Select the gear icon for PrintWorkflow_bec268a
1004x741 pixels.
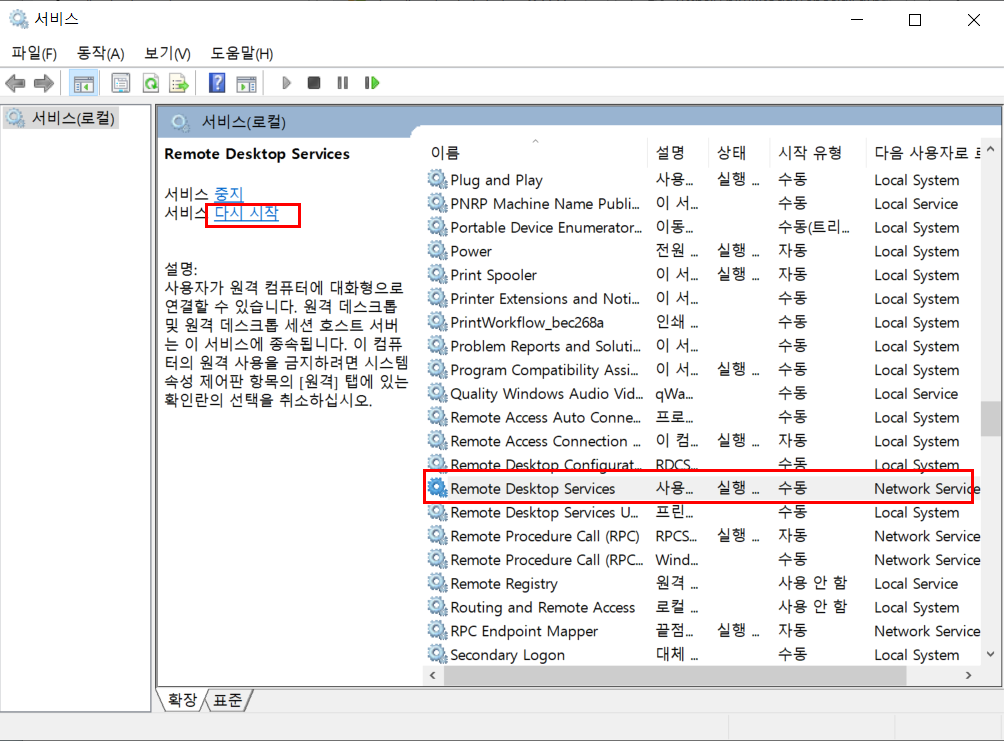437,322
